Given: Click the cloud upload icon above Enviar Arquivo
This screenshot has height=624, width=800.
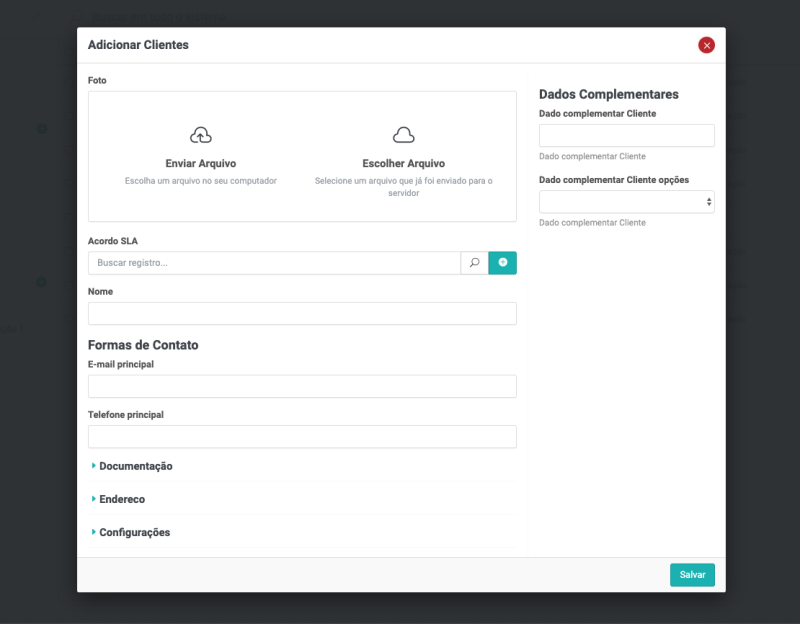Looking at the screenshot, I should click(201, 135).
